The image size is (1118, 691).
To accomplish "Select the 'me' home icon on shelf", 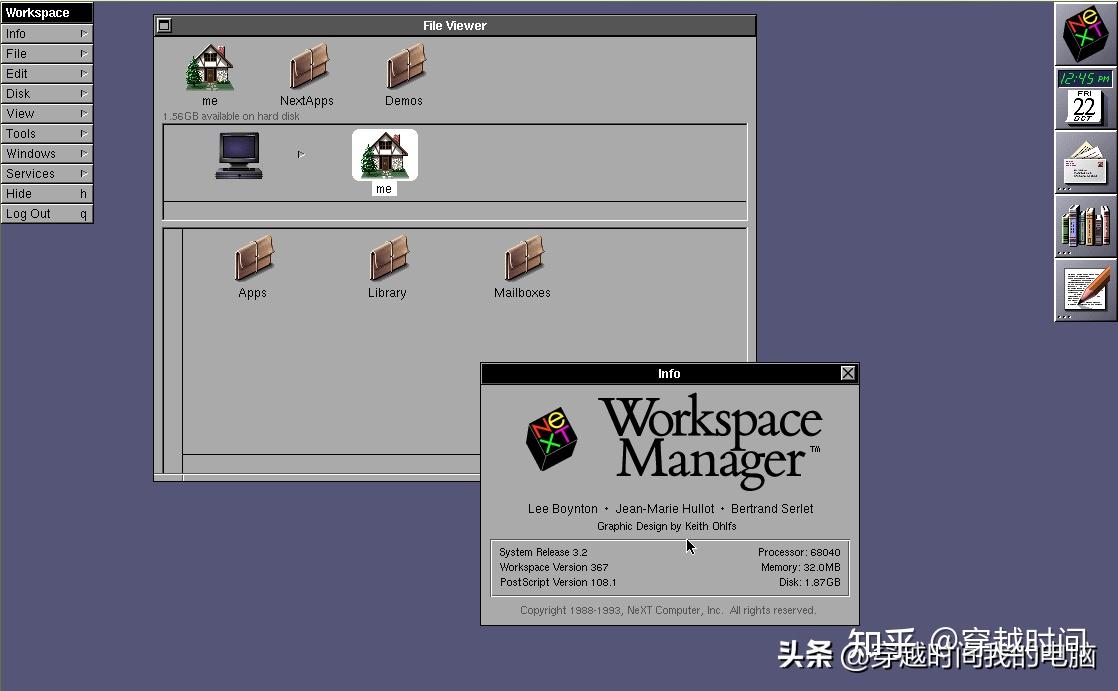I will coord(210,74).
